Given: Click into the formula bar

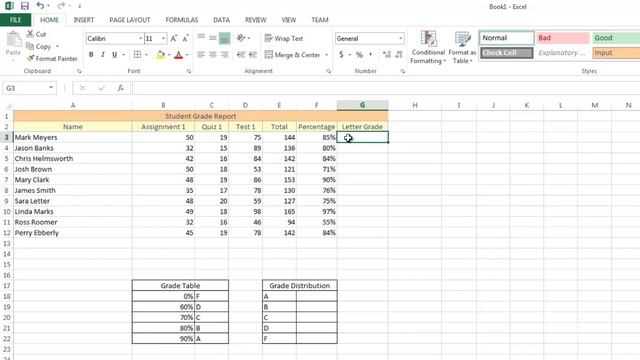Looking at the screenshot, I should [386, 88].
